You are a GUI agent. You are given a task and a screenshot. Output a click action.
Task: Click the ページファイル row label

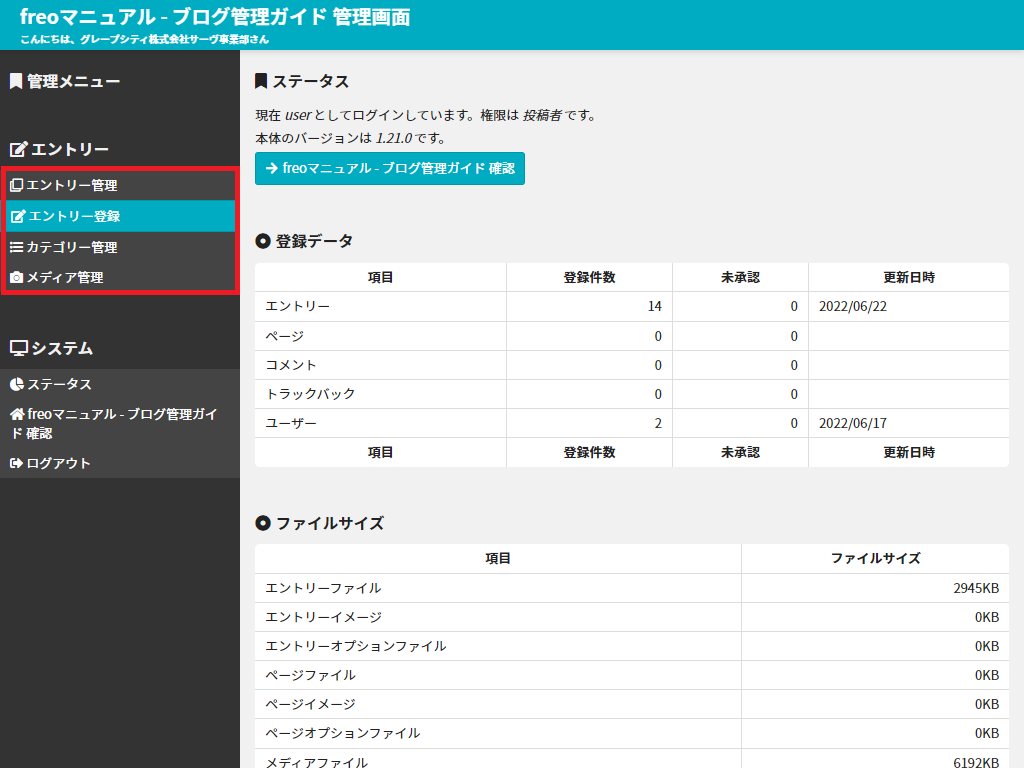point(310,675)
